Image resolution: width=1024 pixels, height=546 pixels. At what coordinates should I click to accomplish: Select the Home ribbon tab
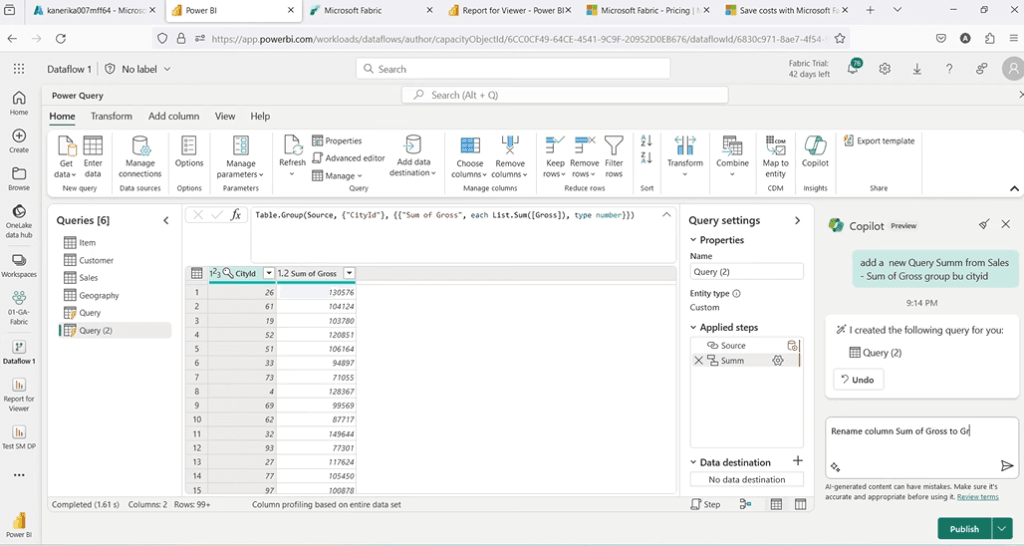[x=62, y=116]
